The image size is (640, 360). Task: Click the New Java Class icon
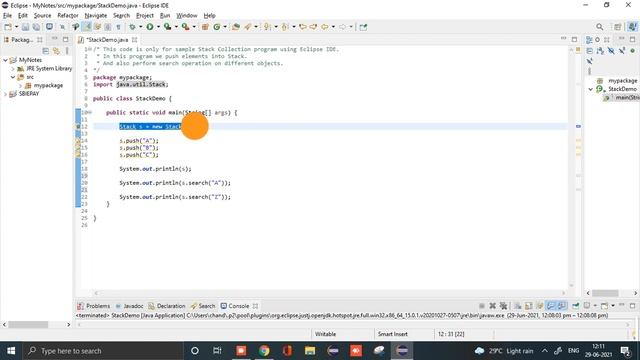coord(217,27)
